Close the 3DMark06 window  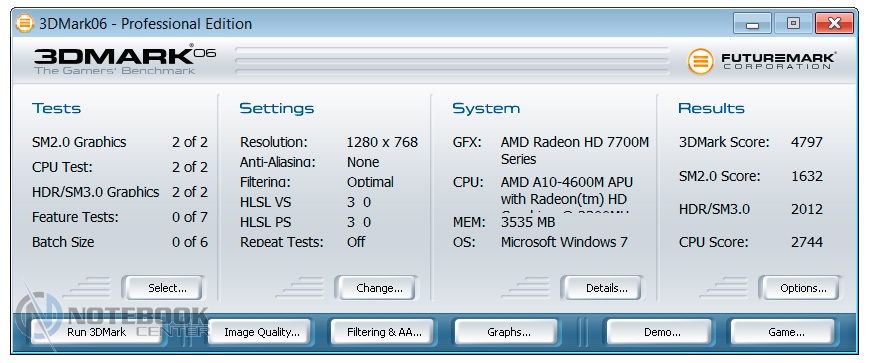pyautogui.click(x=834, y=24)
